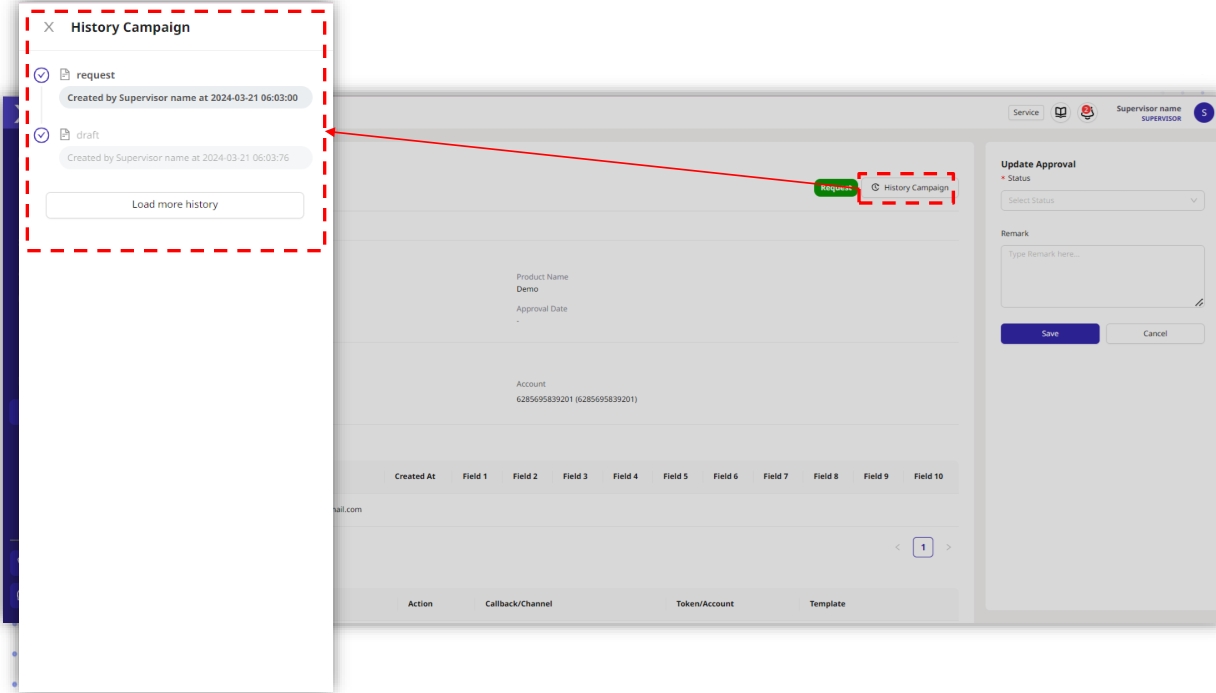
Task: Click the draft step checkmark circle
Action: click(41, 135)
